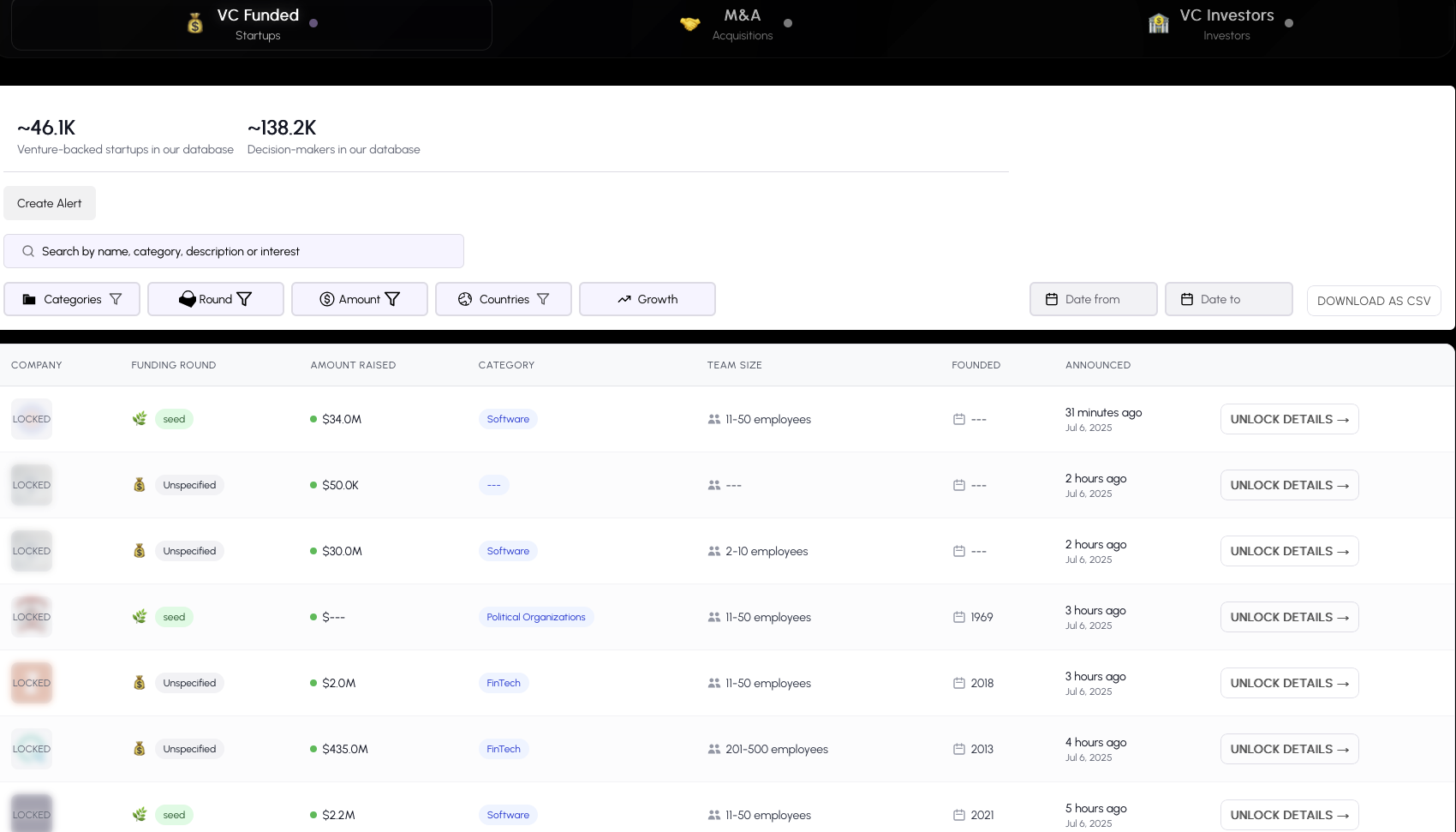Switch to the M&A Acquisitions tab

737,24
